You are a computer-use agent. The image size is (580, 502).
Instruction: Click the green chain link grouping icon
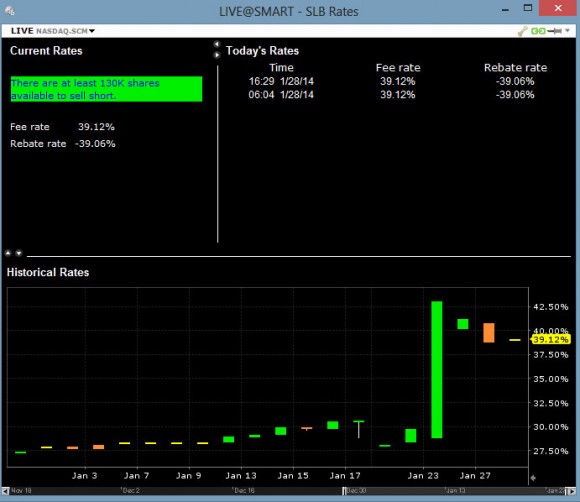(x=538, y=31)
